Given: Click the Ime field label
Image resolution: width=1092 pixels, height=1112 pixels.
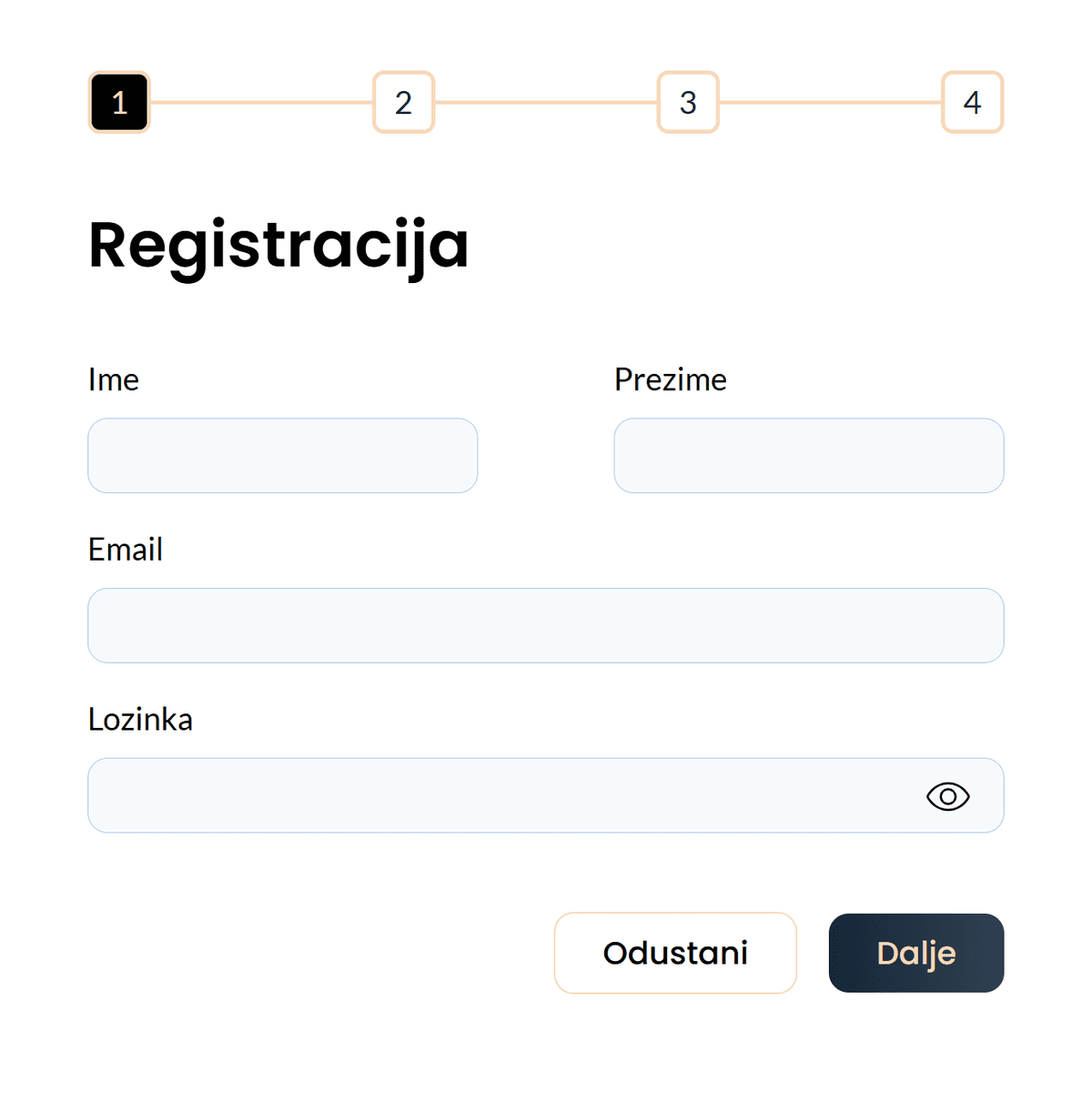Looking at the screenshot, I should [x=113, y=379].
